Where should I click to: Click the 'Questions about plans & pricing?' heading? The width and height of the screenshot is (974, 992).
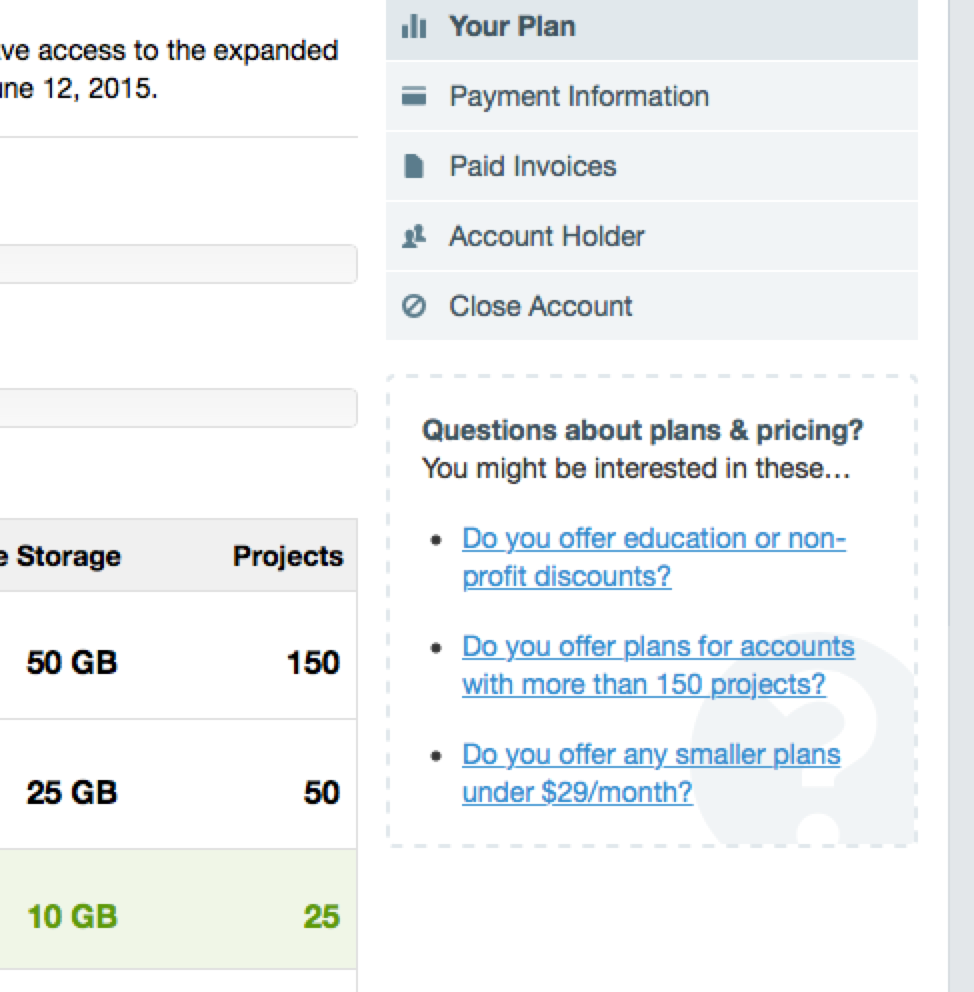point(643,430)
